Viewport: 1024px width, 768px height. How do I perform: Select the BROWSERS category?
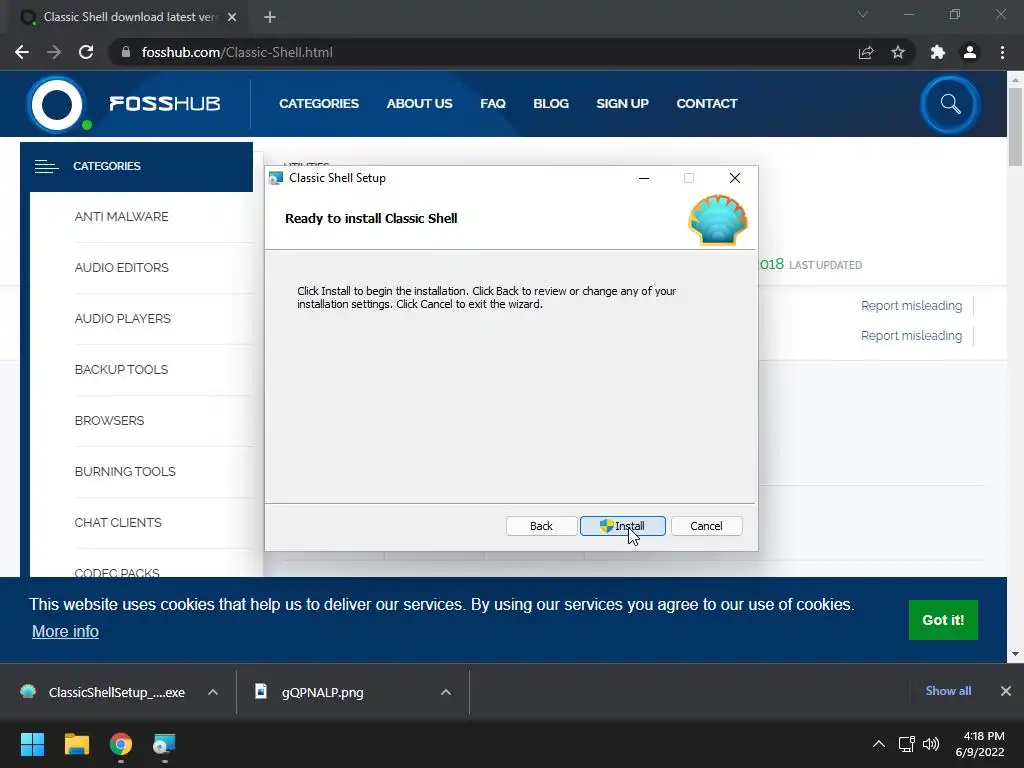click(x=109, y=420)
